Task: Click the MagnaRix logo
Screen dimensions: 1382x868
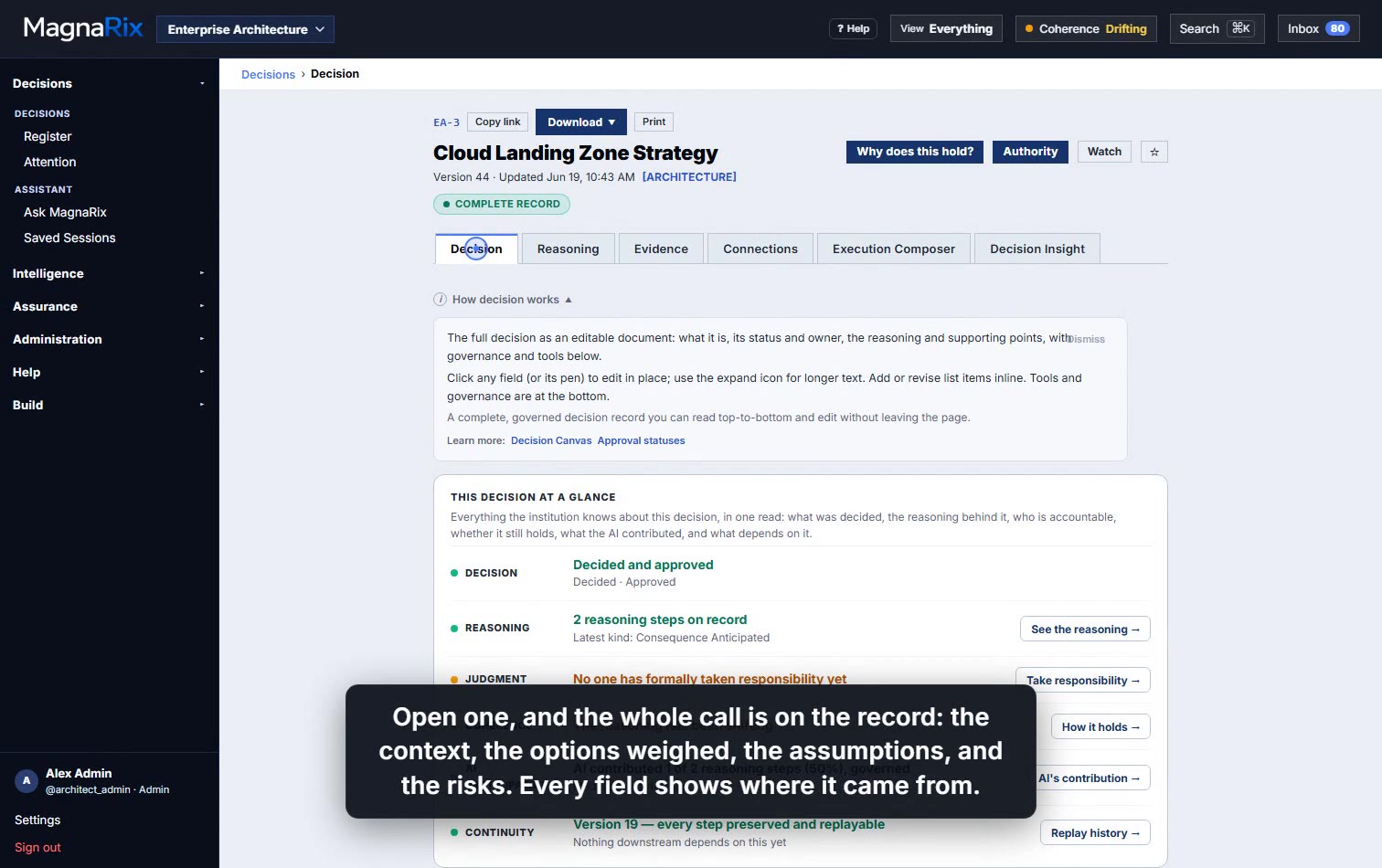Action: click(83, 28)
